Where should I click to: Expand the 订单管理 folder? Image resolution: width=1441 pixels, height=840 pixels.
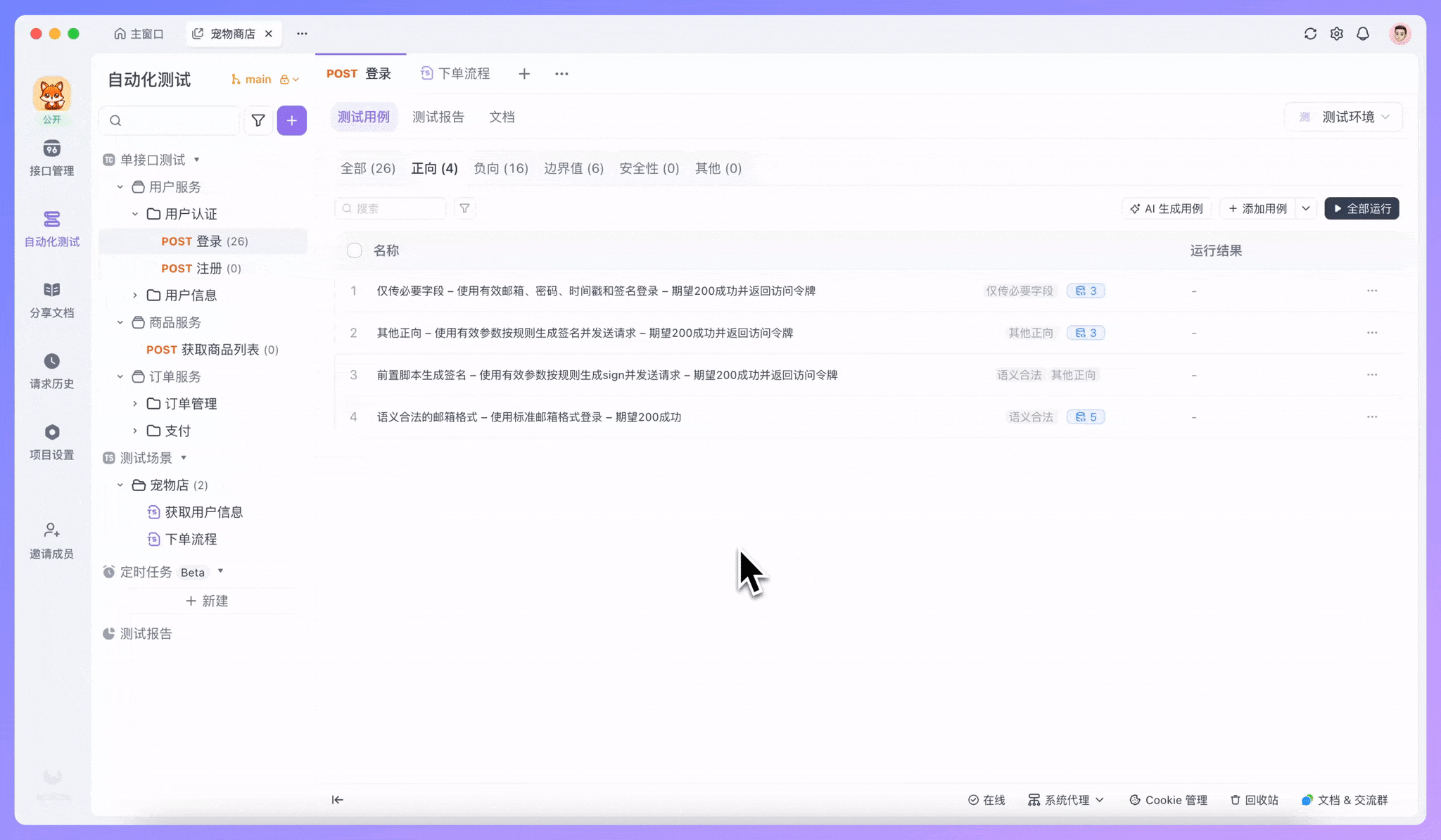[x=134, y=403]
